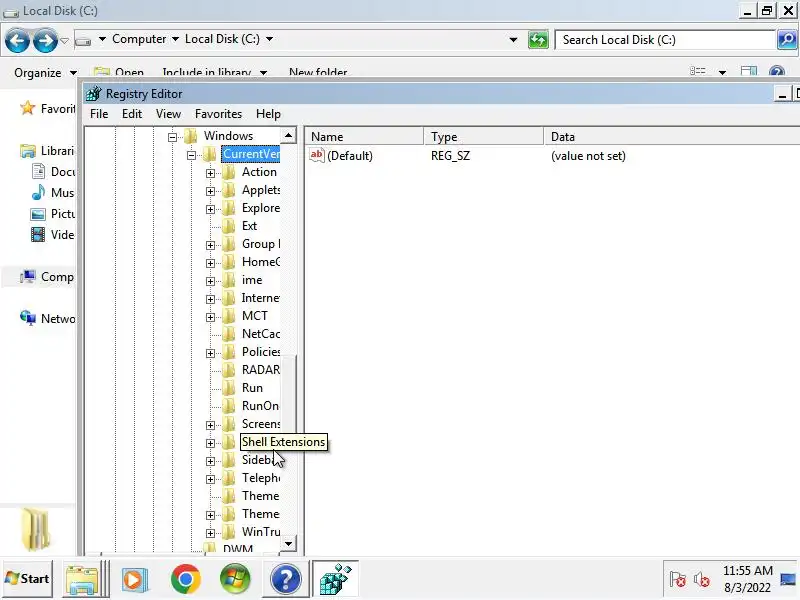Open the View menu in Registry Editor

[168, 114]
